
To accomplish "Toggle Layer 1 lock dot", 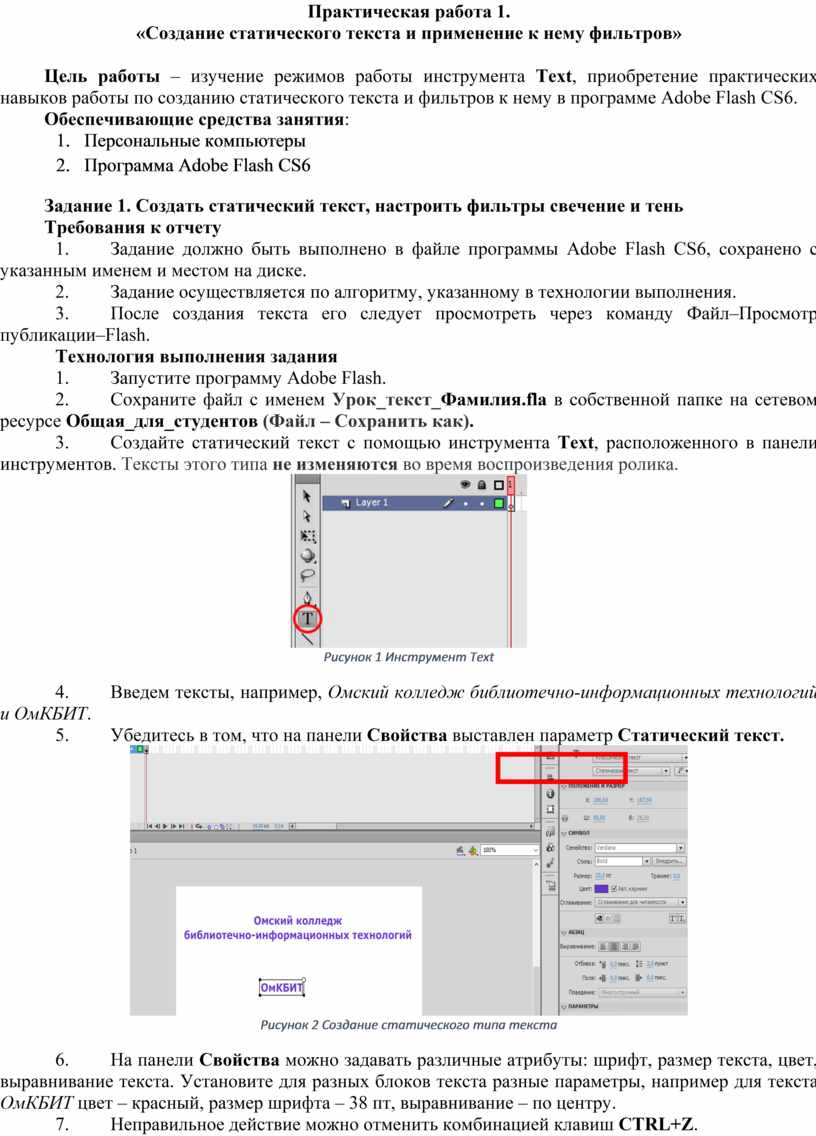I will coord(481,503).
